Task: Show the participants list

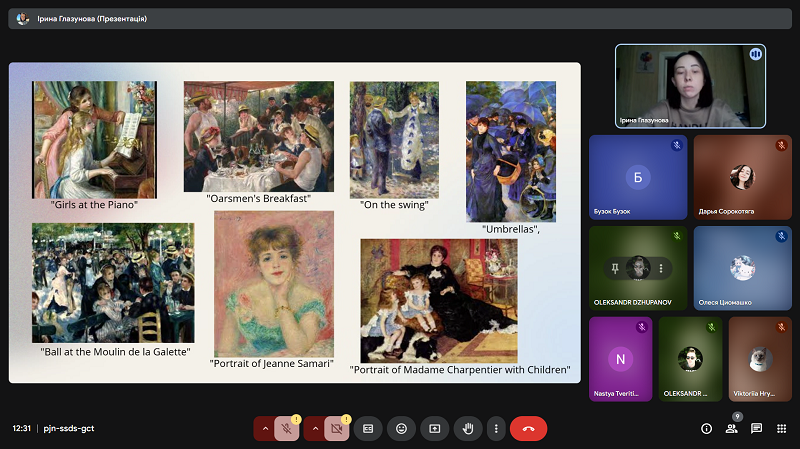Action: click(x=732, y=429)
